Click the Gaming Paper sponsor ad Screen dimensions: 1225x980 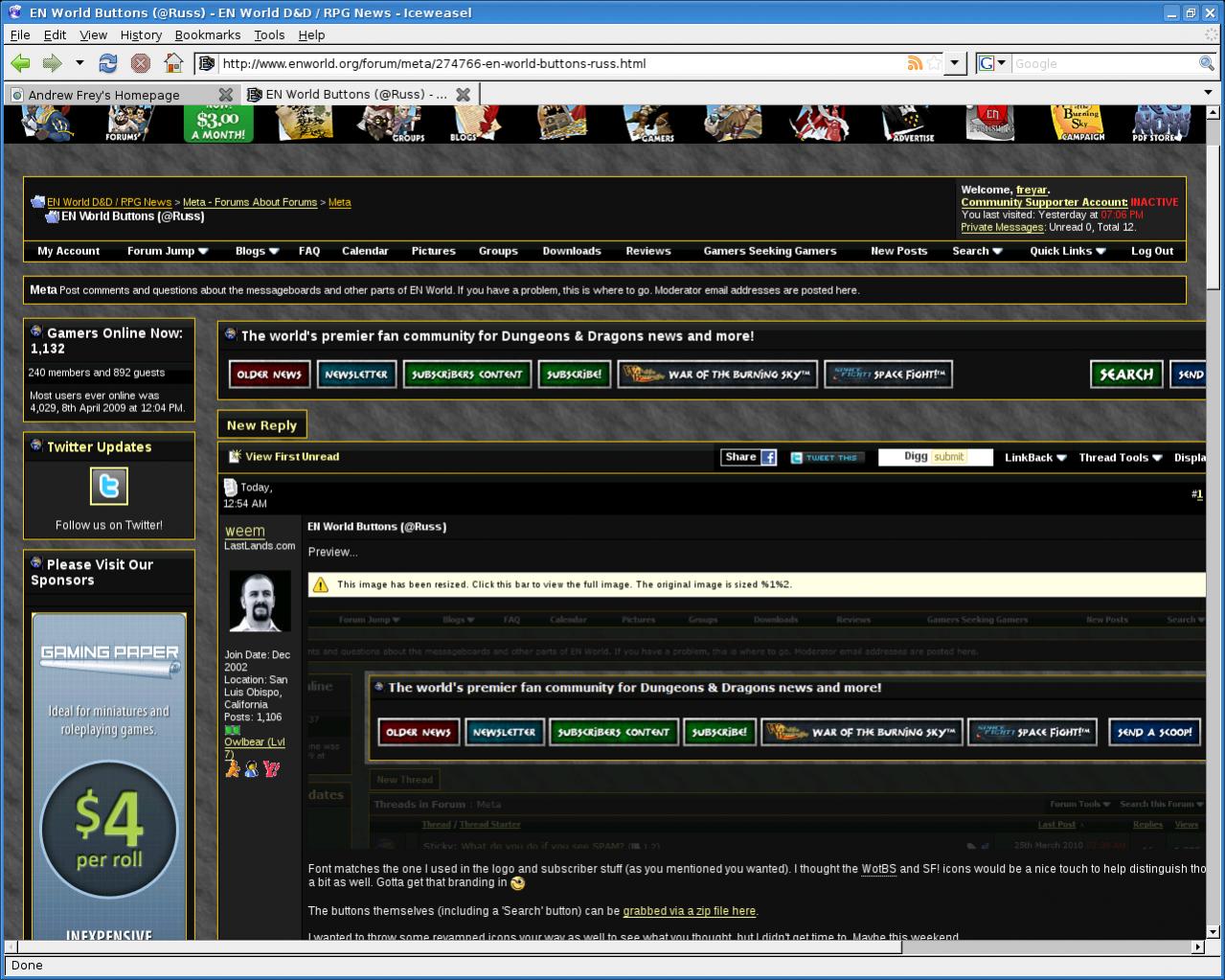tap(109, 776)
